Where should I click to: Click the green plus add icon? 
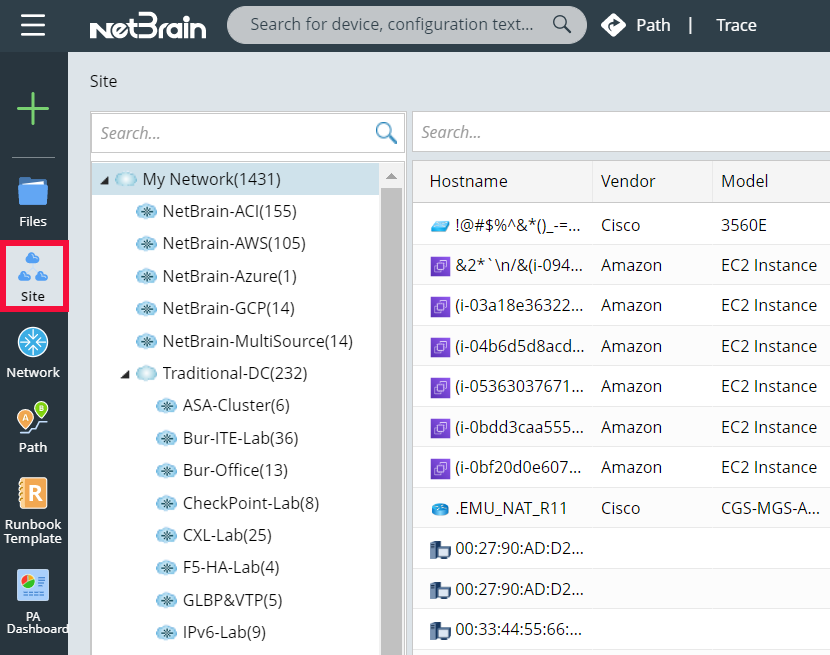33,109
